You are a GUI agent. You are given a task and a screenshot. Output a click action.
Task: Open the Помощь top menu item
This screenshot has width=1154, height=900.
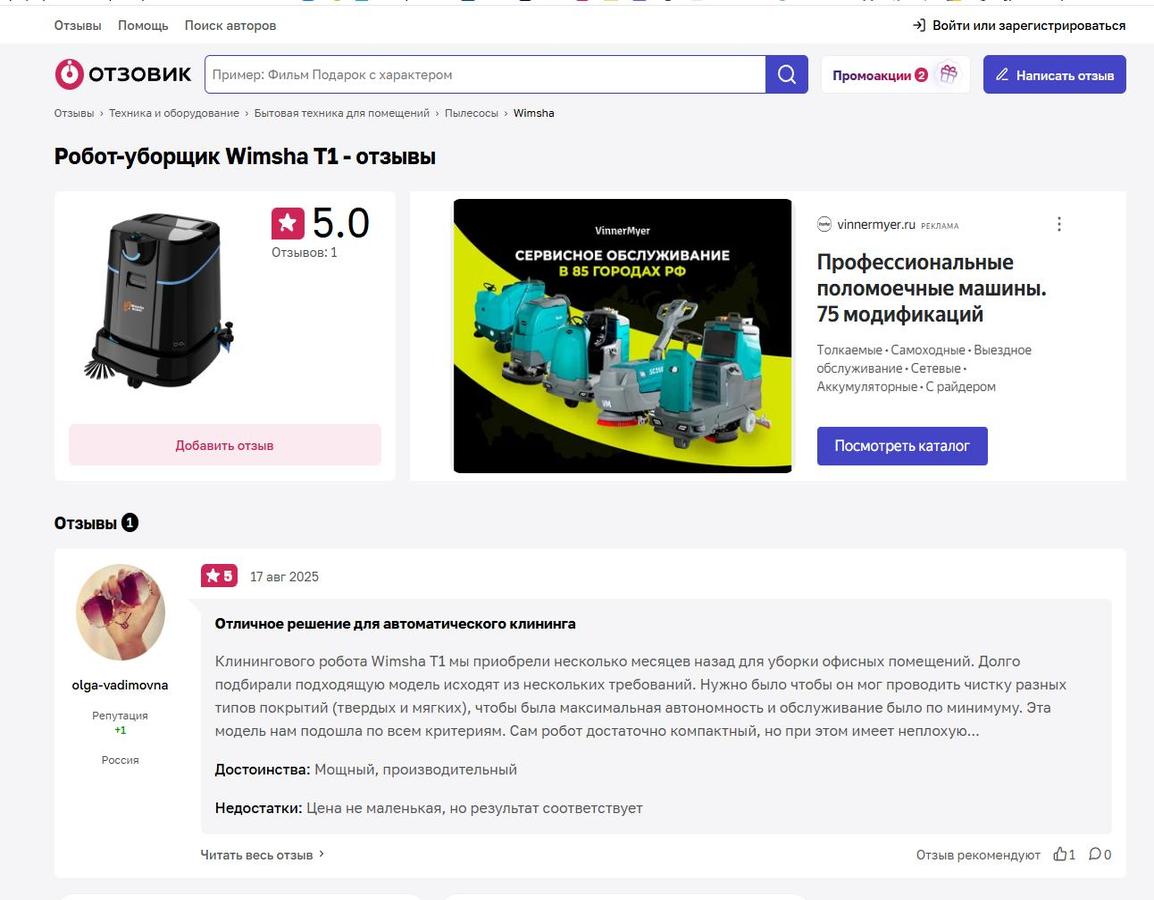(x=143, y=25)
